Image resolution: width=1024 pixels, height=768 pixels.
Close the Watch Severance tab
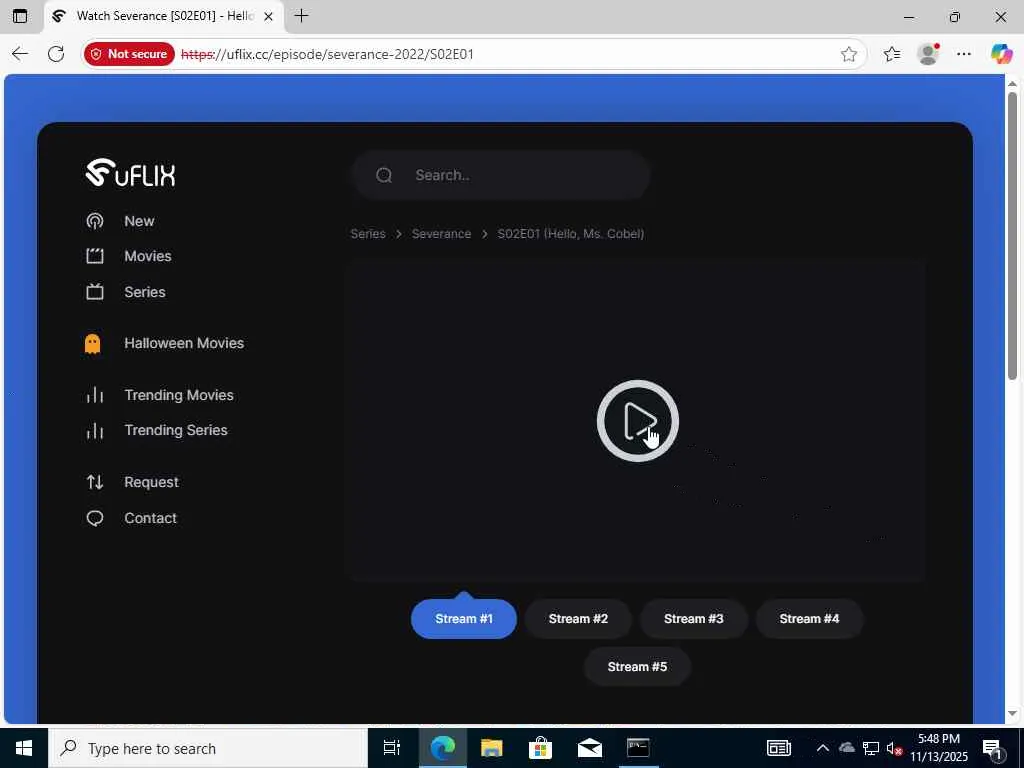coord(268,16)
